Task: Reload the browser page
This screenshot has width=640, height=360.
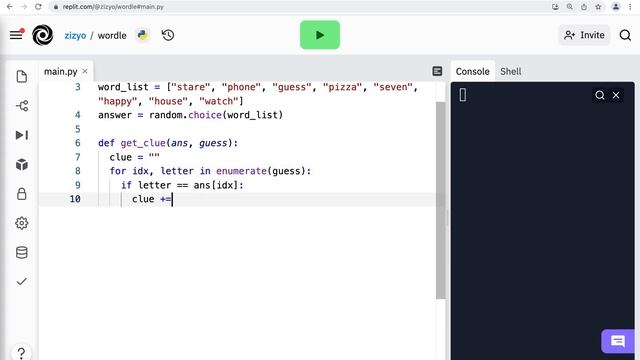Action: 38,7
